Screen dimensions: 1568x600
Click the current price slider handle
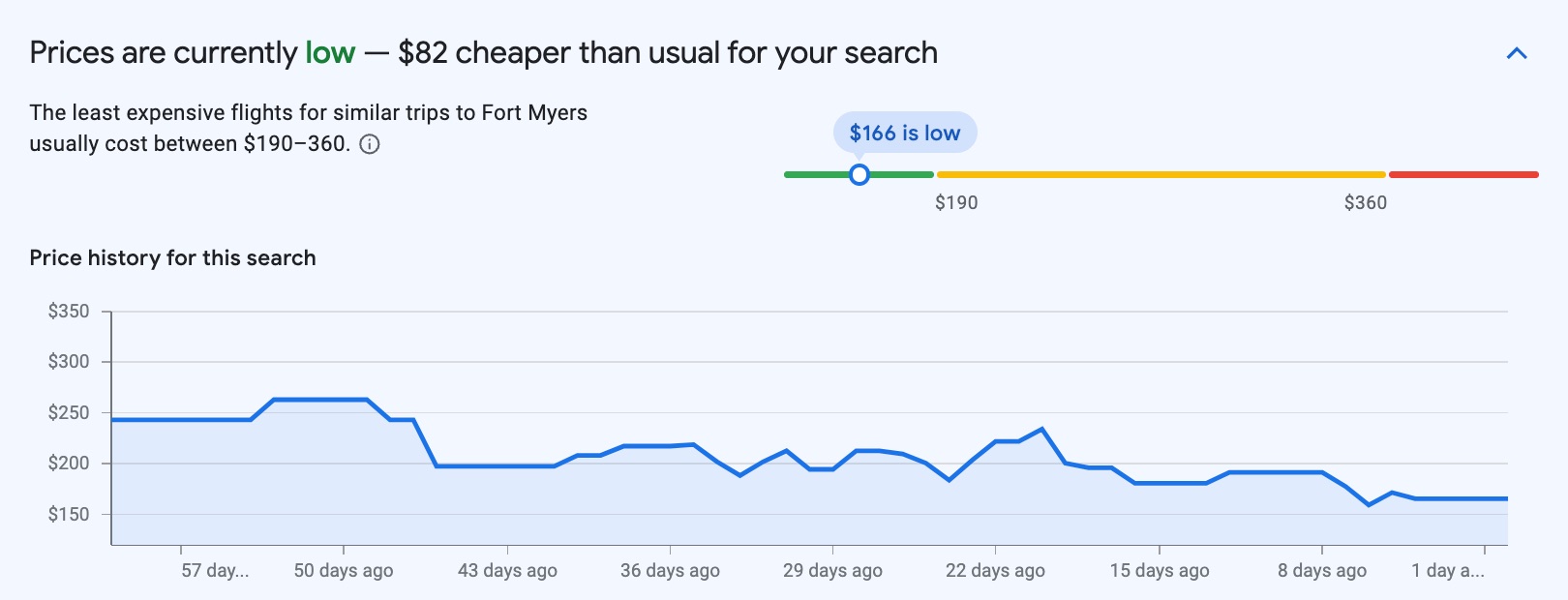tap(859, 175)
